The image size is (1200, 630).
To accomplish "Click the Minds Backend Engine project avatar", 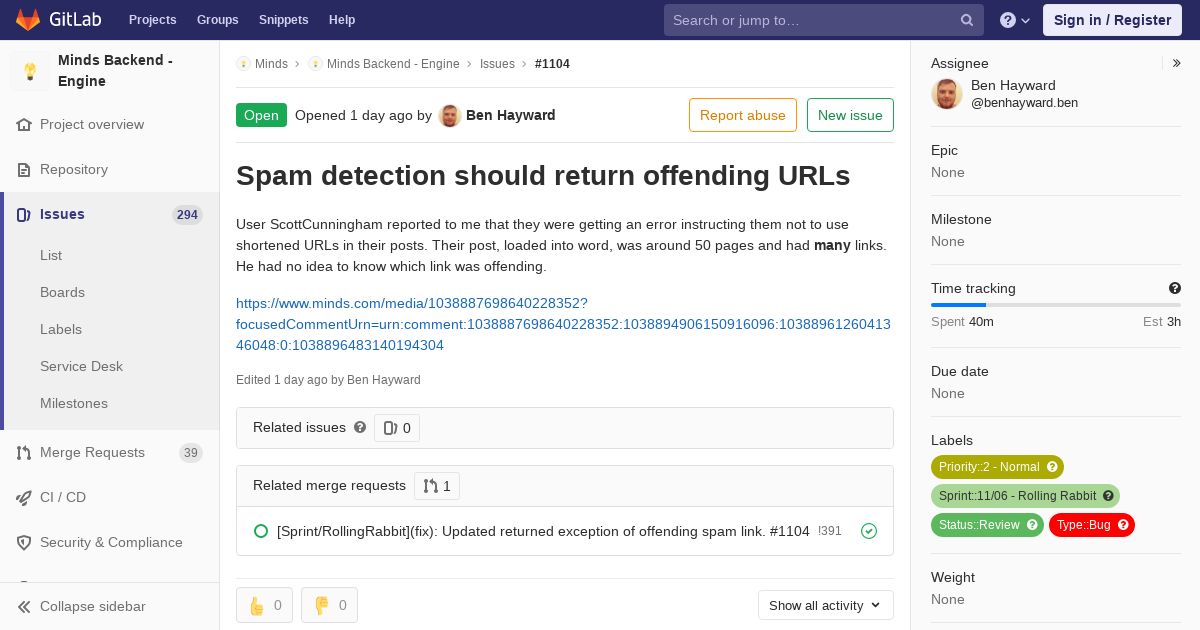I will [30, 71].
